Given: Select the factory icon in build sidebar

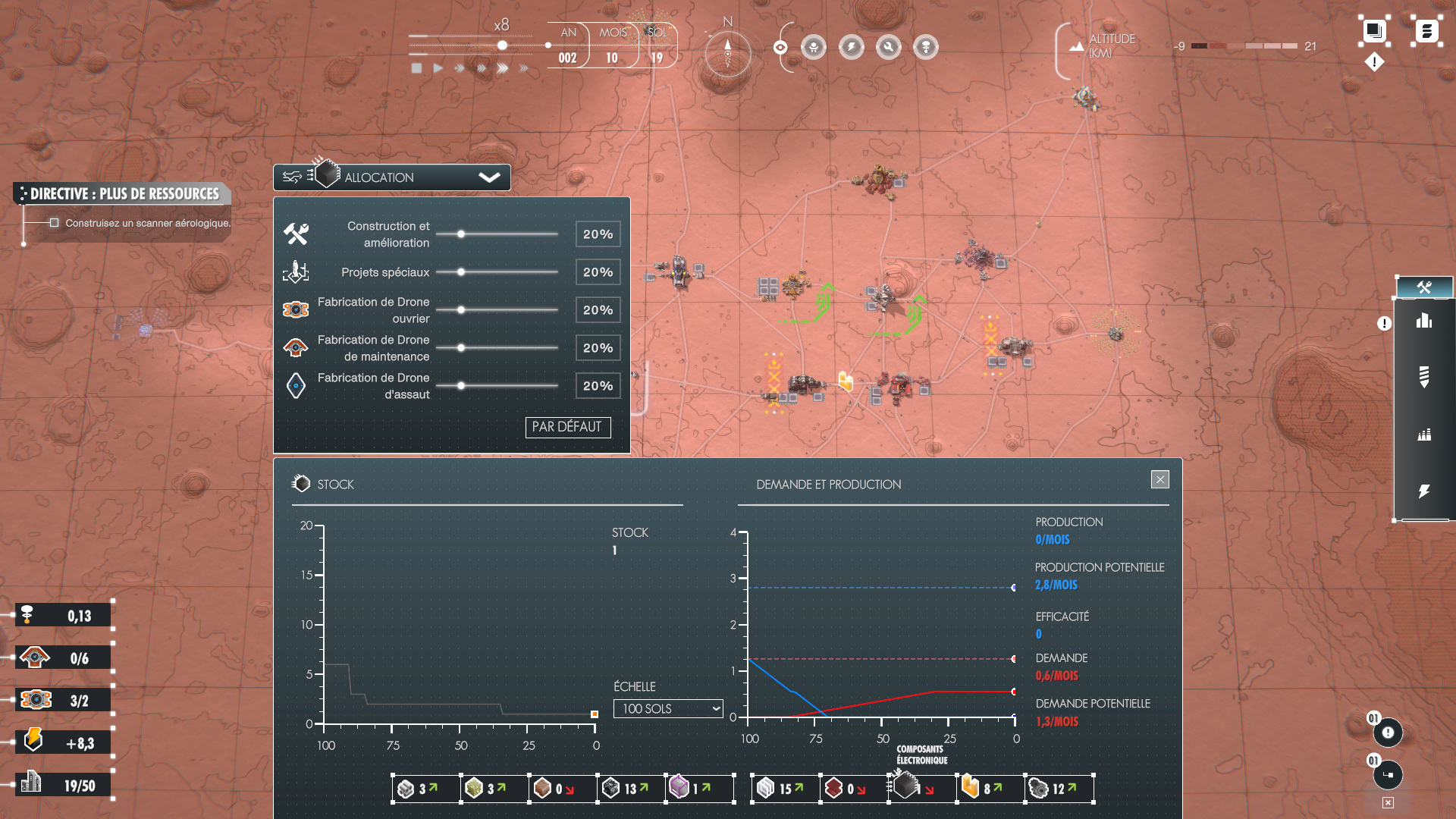Looking at the screenshot, I should 1423,435.
